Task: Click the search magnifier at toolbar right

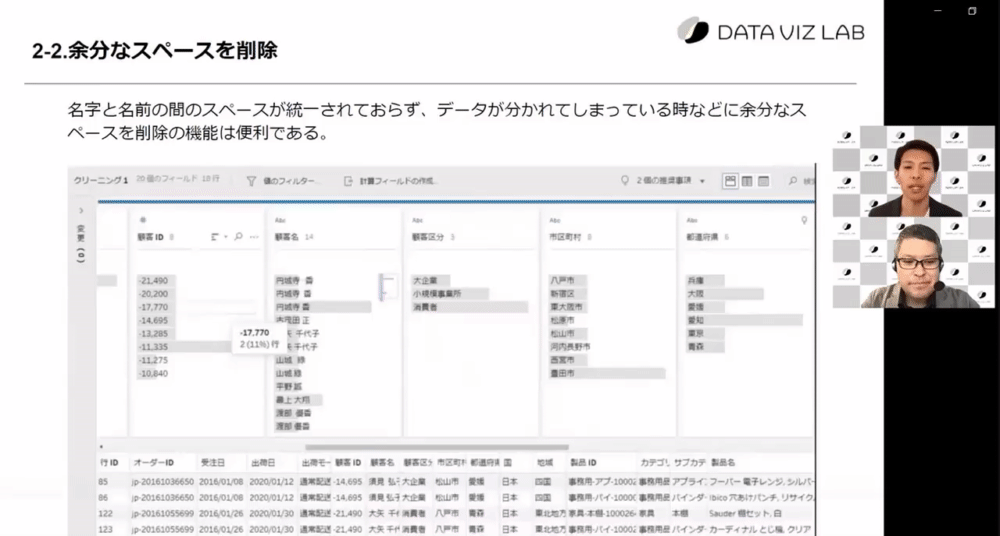Action: [793, 181]
